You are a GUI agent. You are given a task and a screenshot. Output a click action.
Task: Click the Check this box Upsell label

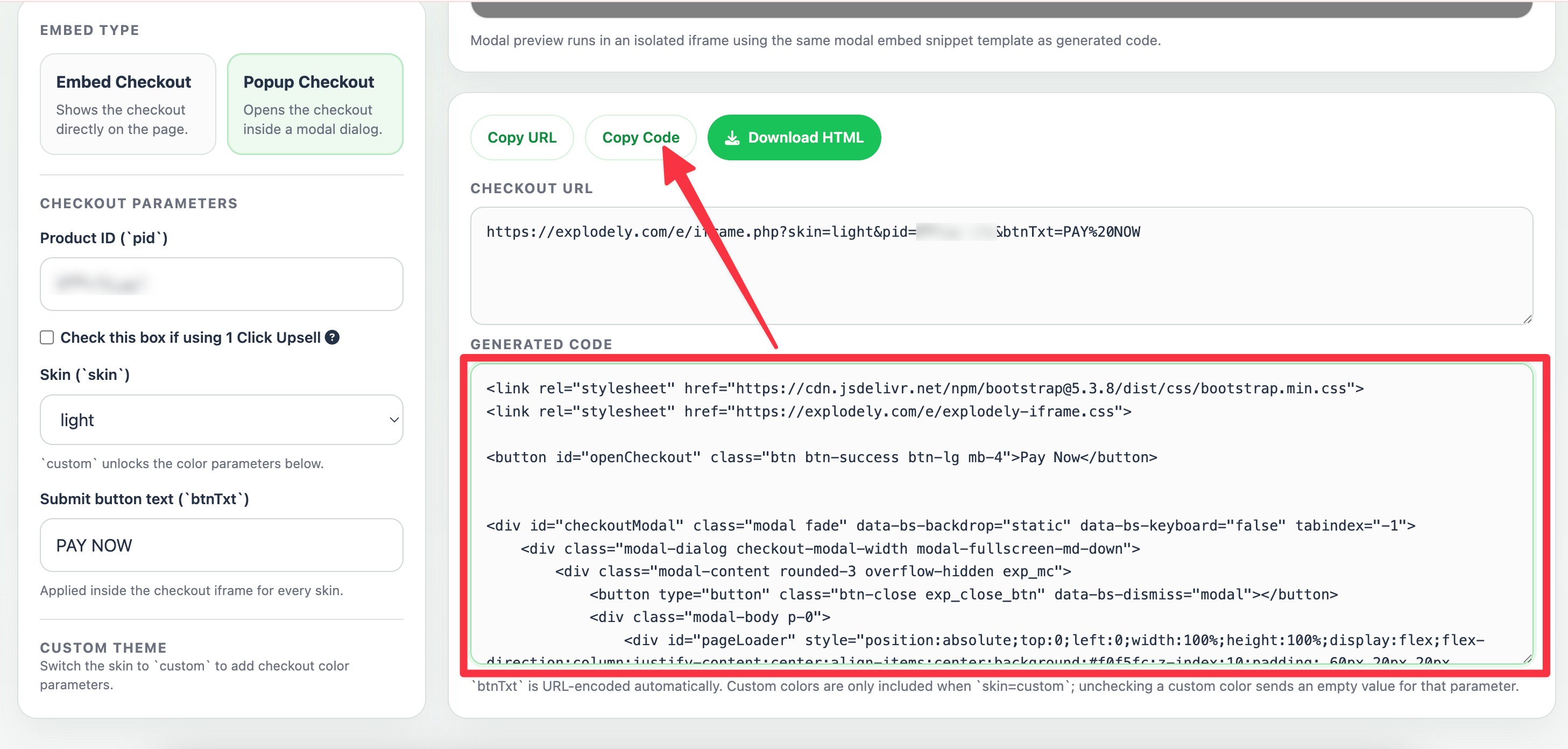click(x=190, y=337)
